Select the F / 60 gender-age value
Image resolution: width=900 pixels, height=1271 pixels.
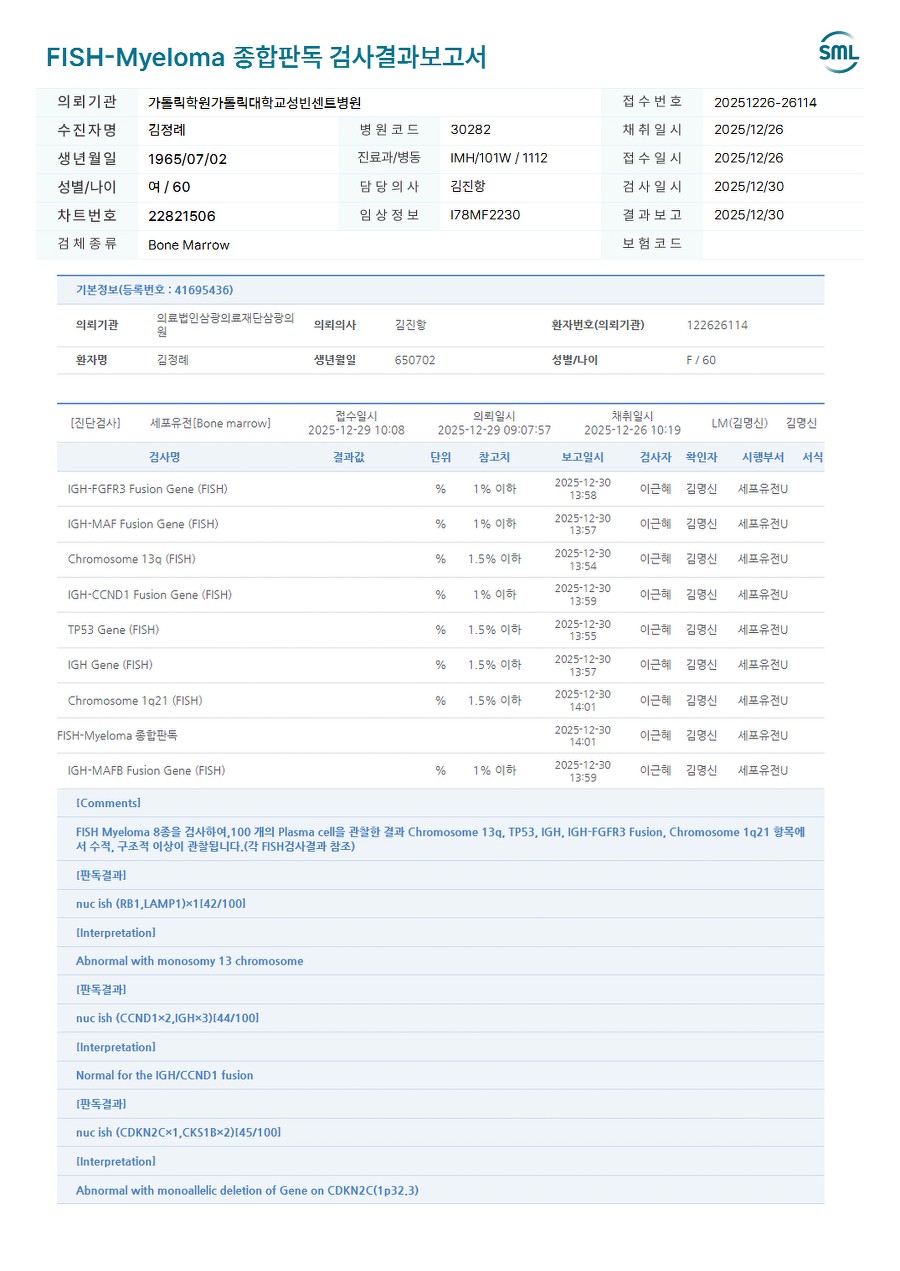701,360
